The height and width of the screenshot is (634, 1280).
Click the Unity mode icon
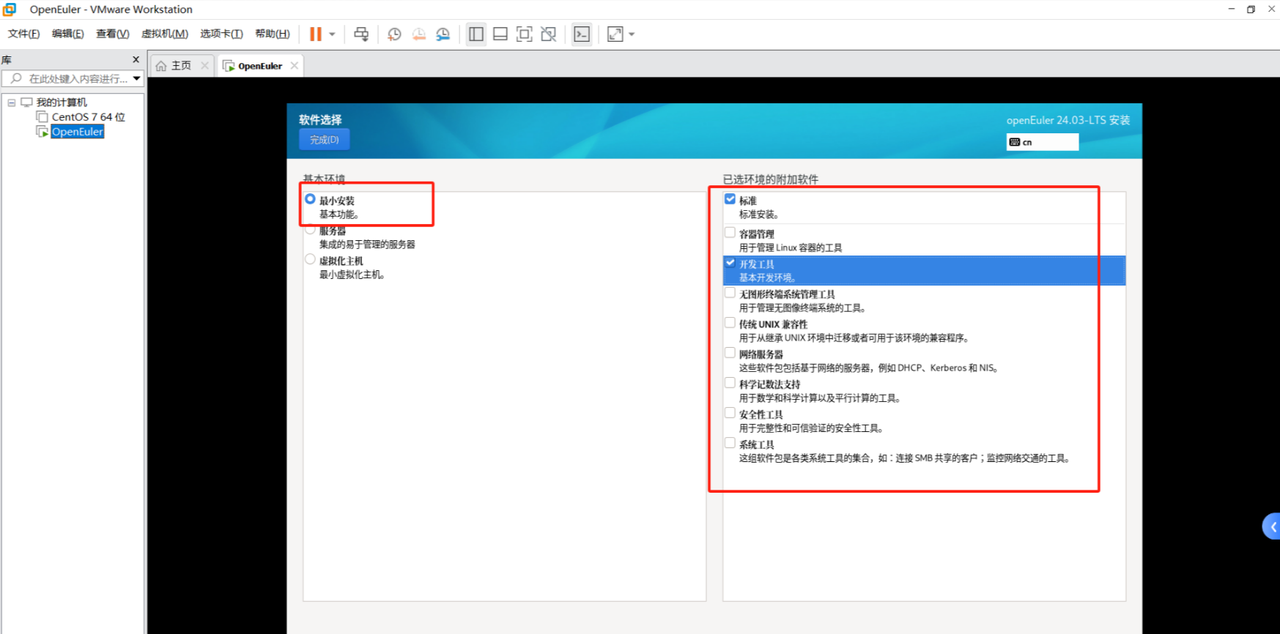coord(548,34)
